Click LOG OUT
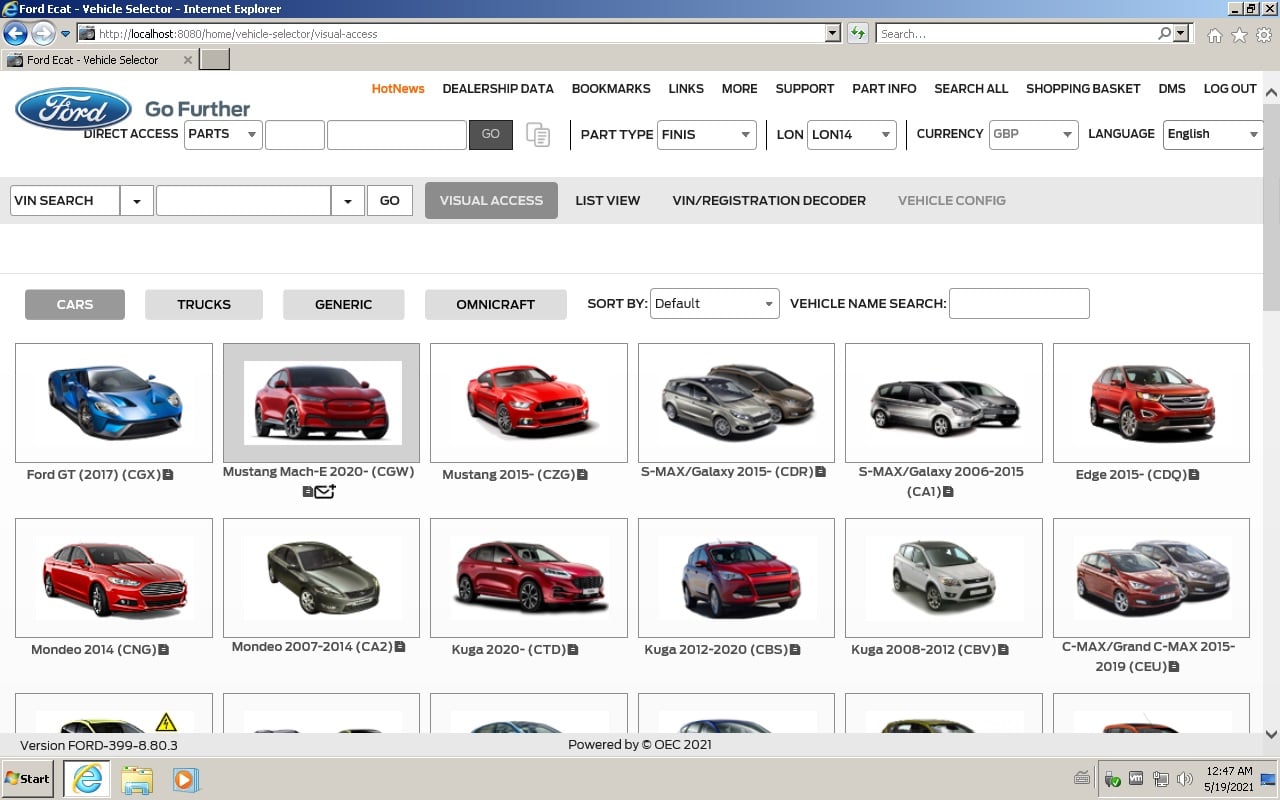This screenshot has height=800, width=1280. 1230,88
